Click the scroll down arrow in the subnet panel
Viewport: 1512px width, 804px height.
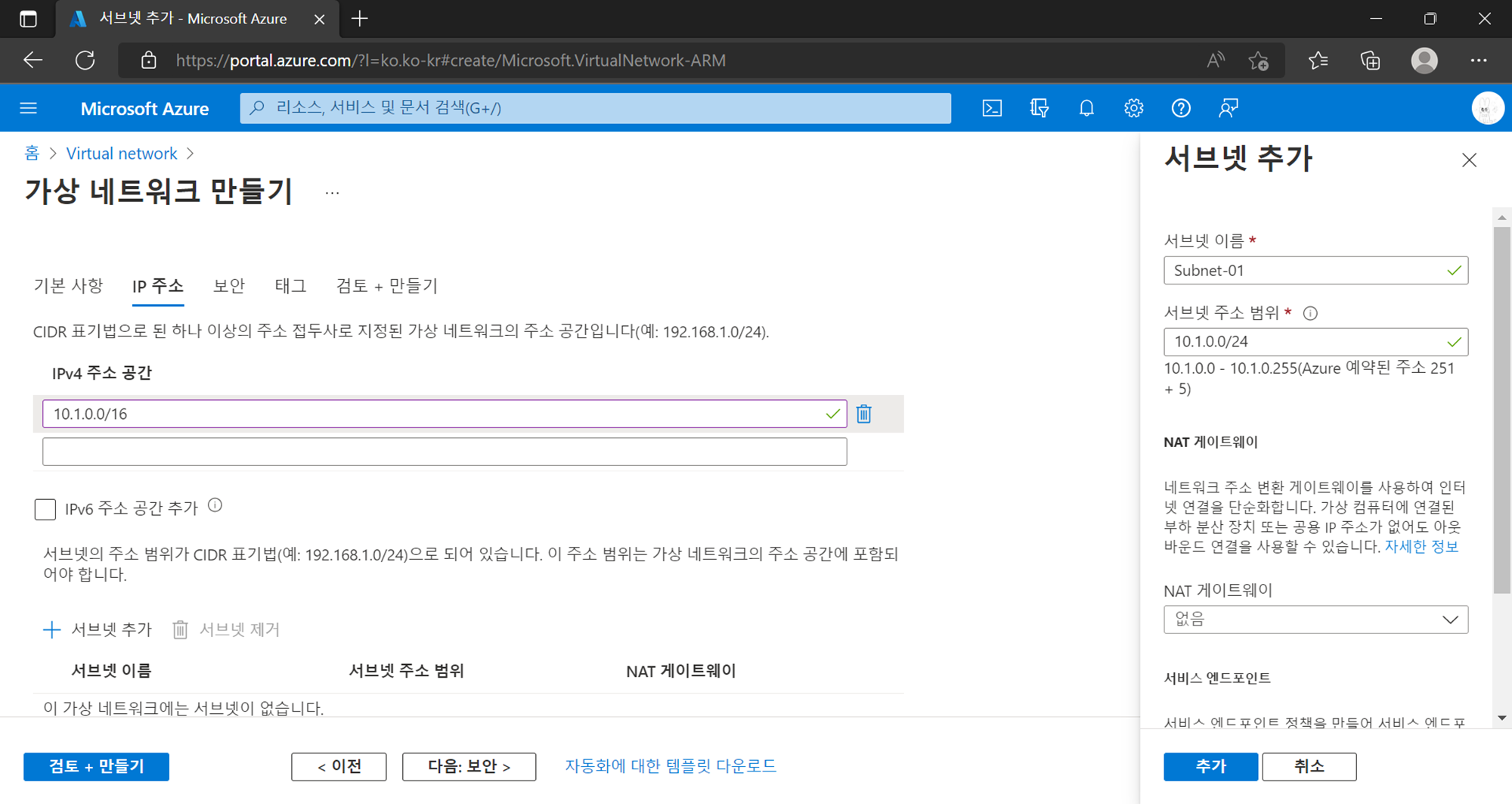[x=1501, y=718]
